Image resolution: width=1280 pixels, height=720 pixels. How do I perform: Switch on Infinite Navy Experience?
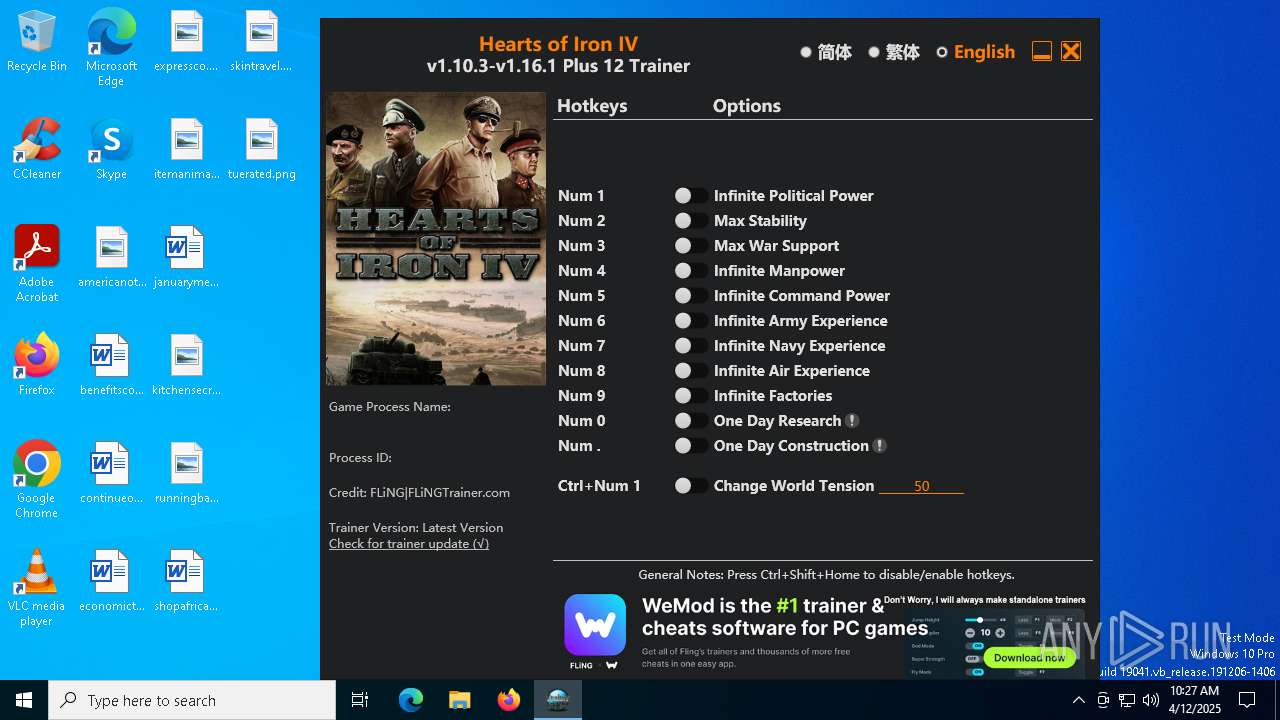(690, 346)
